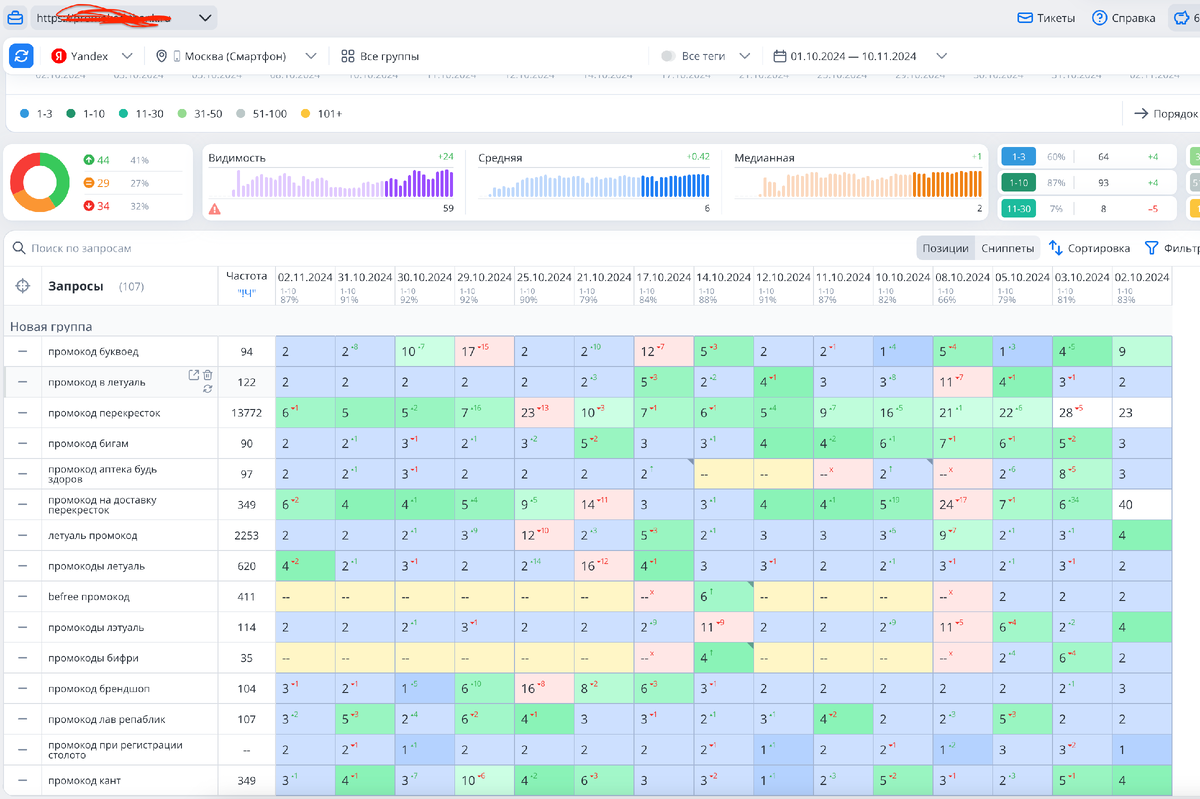This screenshot has width=1200, height=799.
Task: Click frequency value 13772 for промокод перекресток
Action: coord(246,413)
